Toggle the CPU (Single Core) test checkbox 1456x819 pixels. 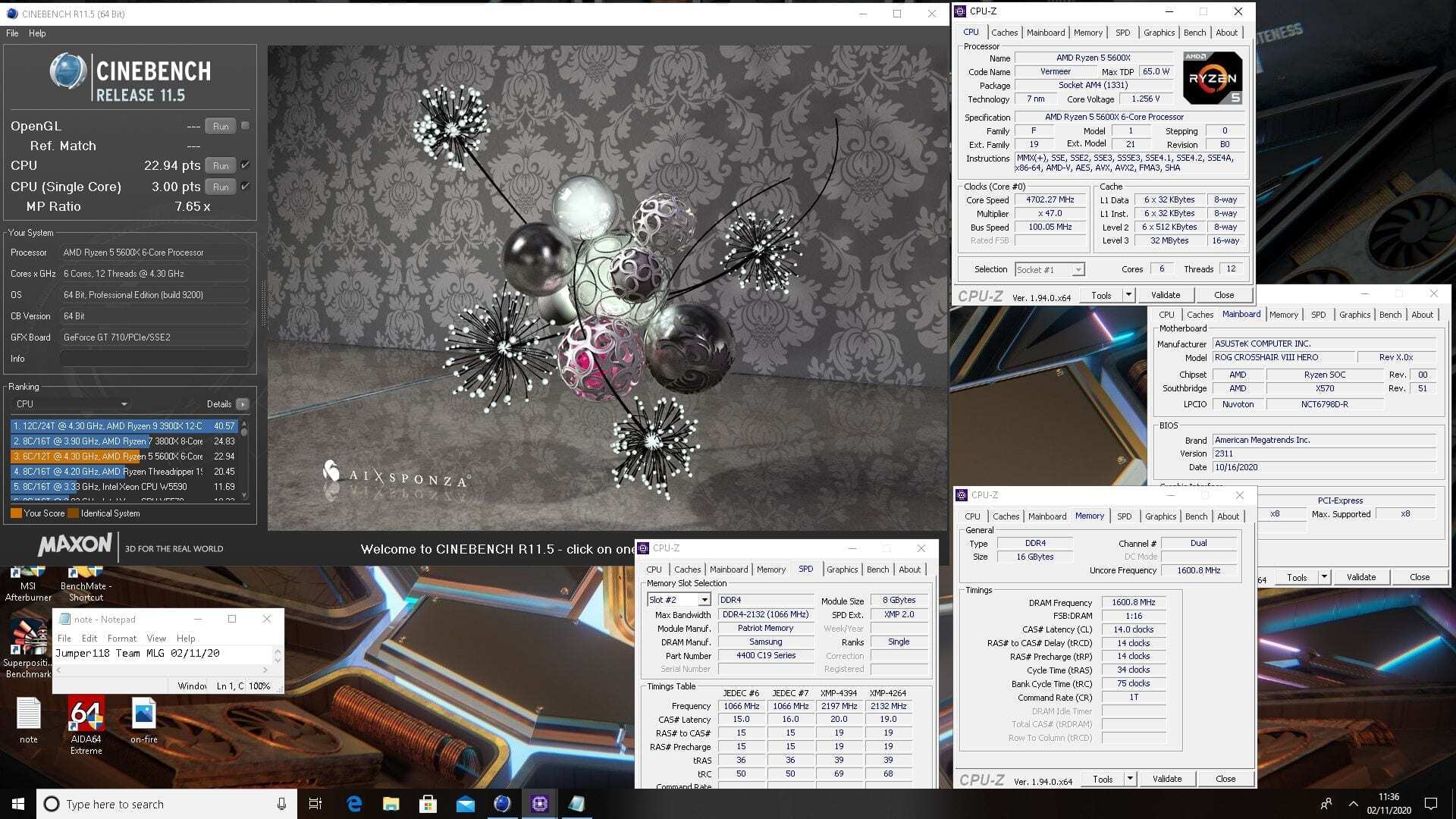point(245,187)
